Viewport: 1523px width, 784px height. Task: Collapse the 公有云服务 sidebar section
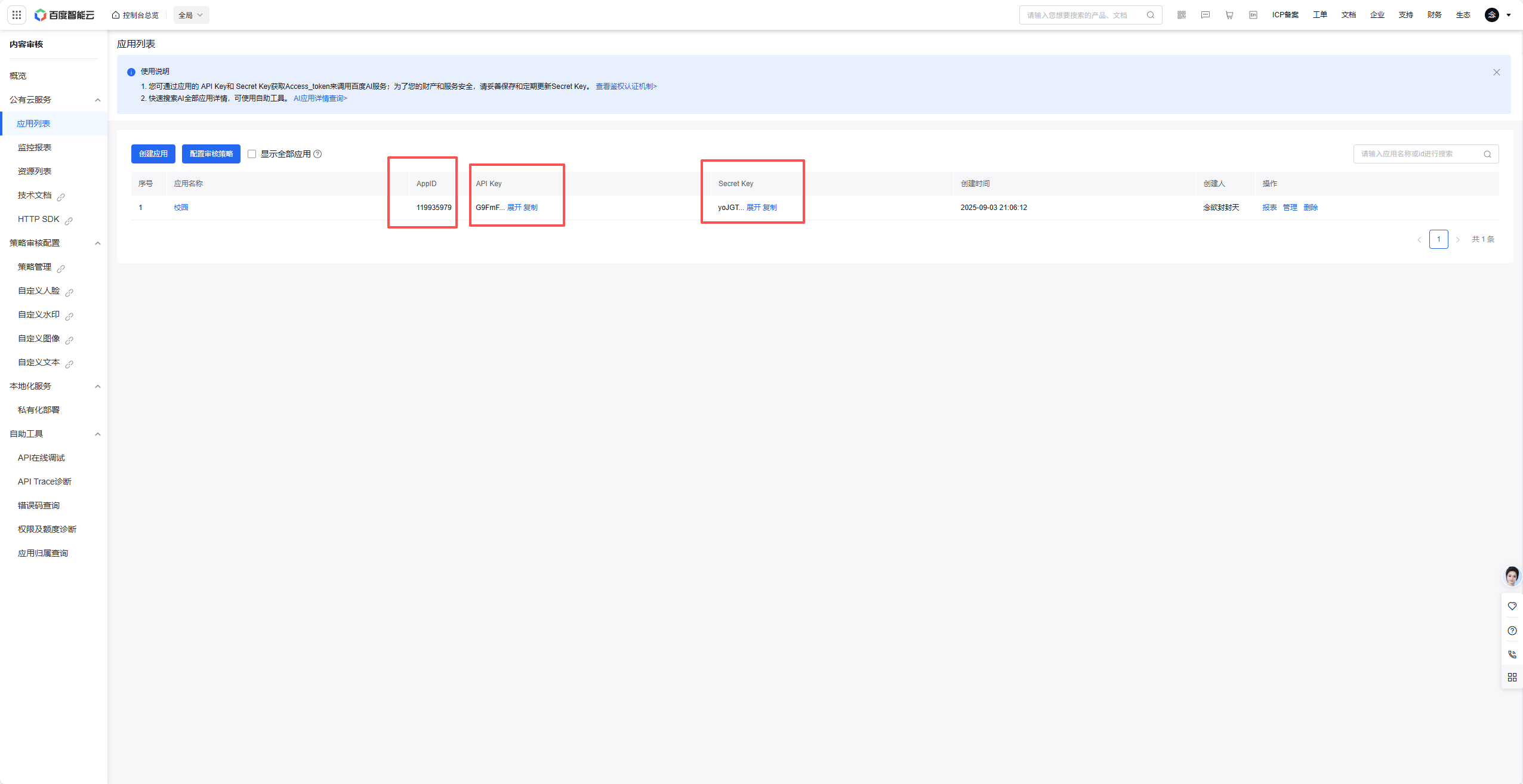98,100
